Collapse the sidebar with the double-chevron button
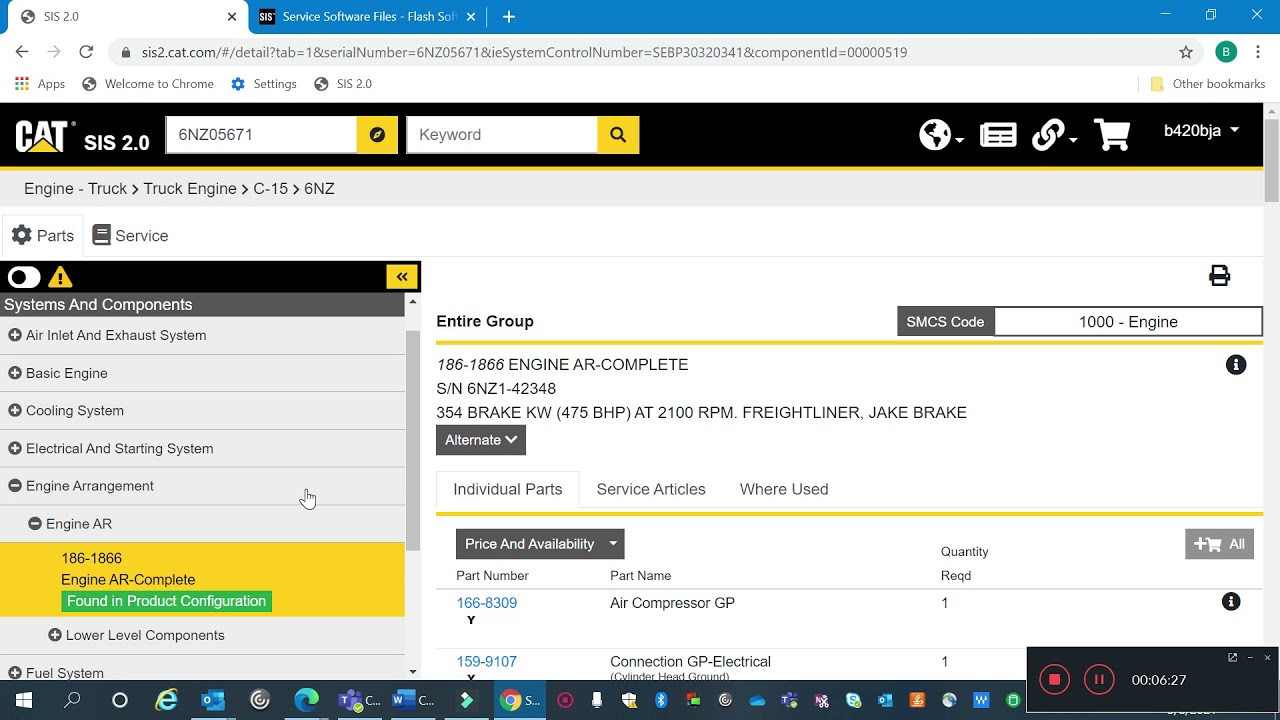 coord(402,277)
